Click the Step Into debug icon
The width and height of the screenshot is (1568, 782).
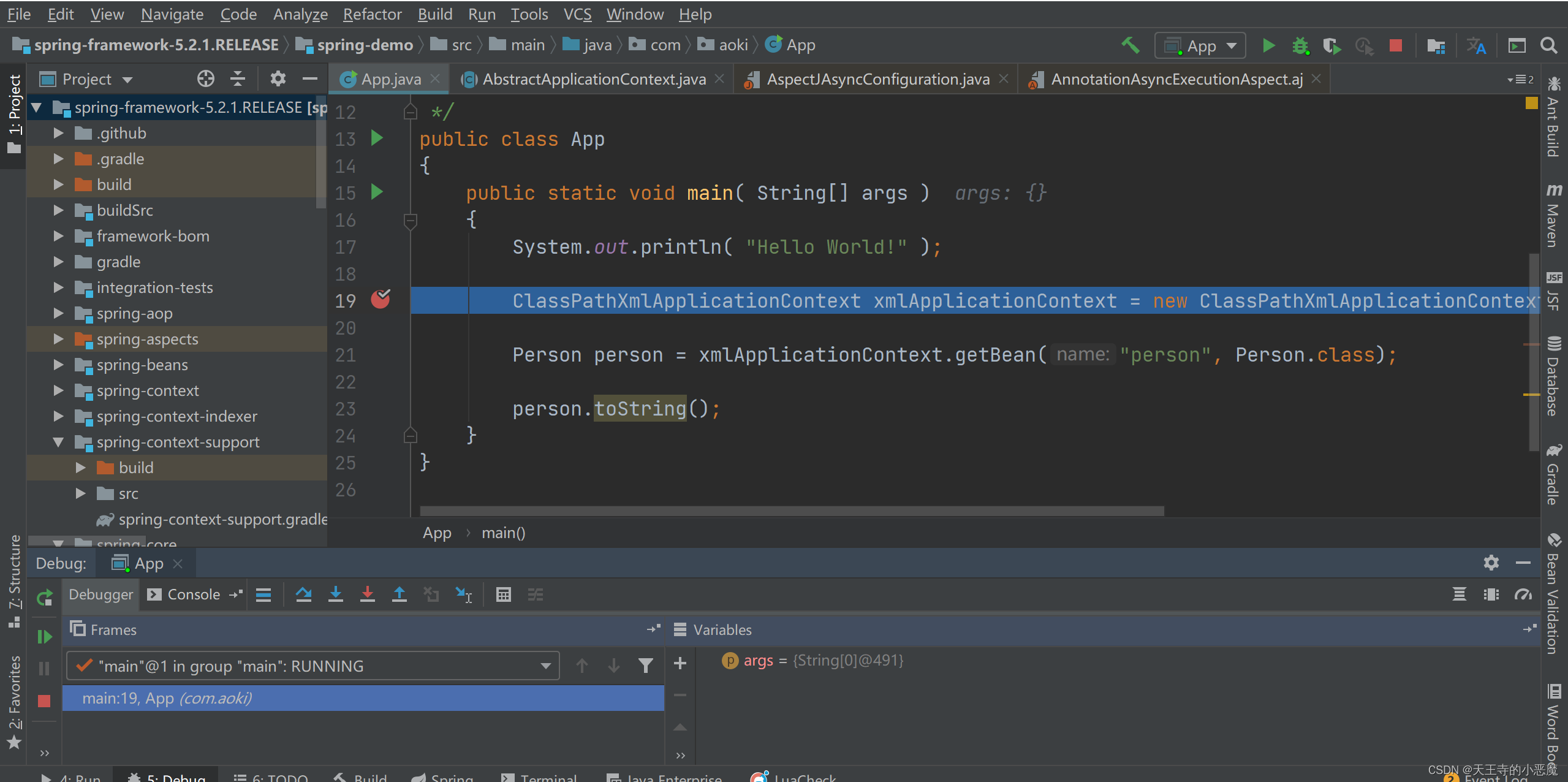coord(335,594)
